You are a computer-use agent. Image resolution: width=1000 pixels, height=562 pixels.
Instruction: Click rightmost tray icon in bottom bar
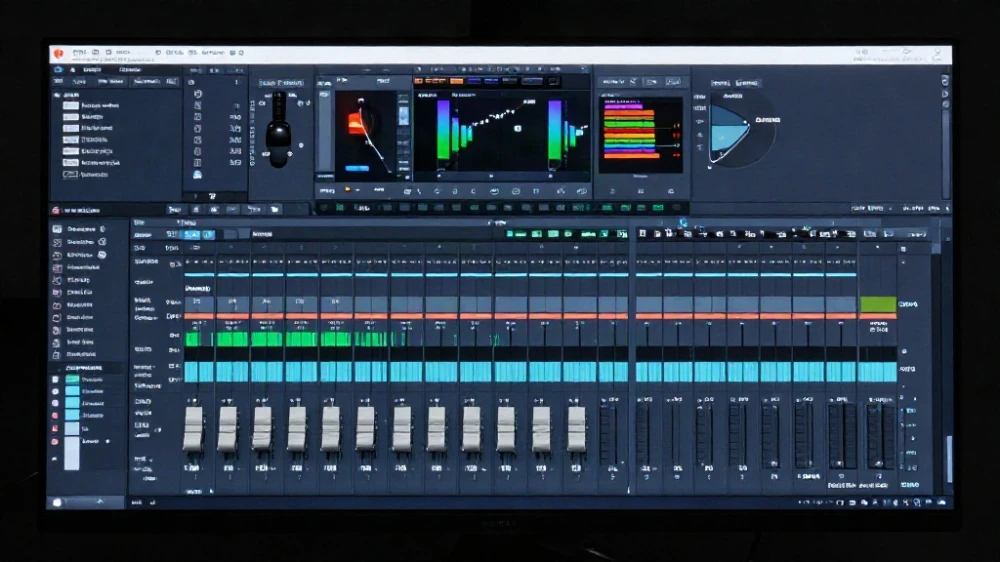941,503
